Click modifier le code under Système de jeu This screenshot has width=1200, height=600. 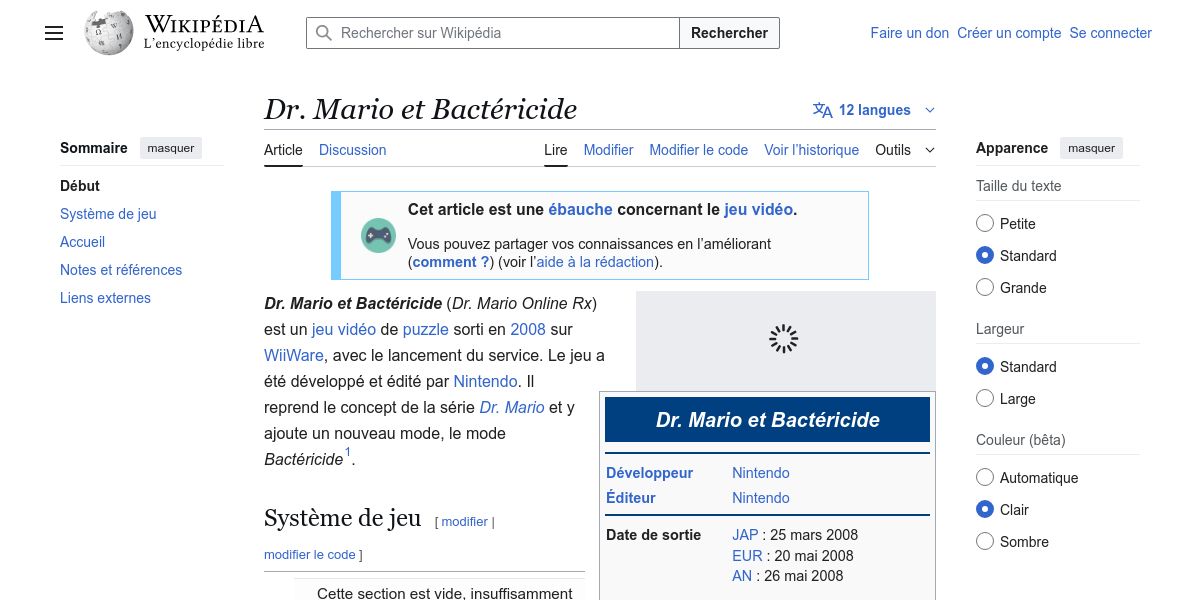pyautogui.click(x=310, y=555)
